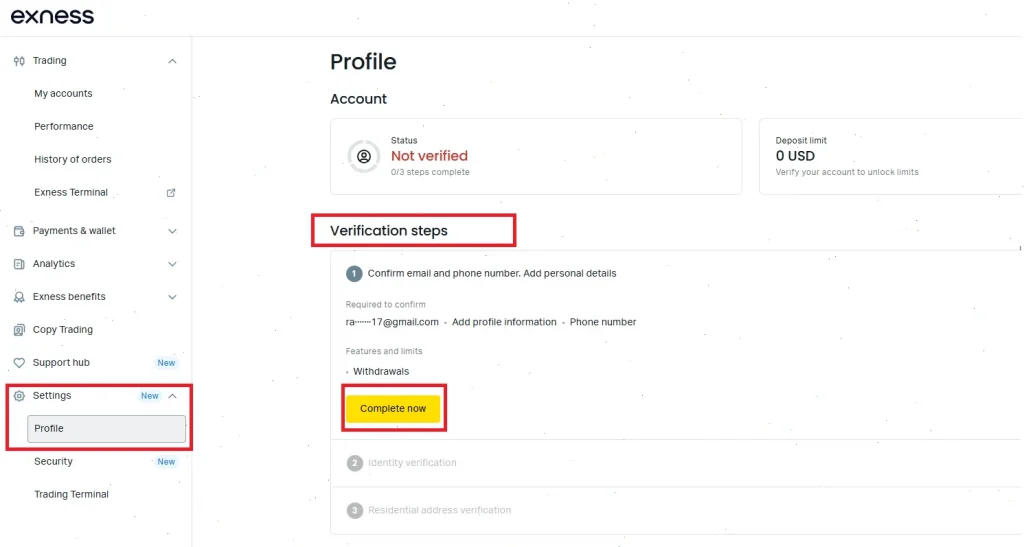The image size is (1024, 547).
Task: Click the Trading candlestick icon
Action: 19,61
